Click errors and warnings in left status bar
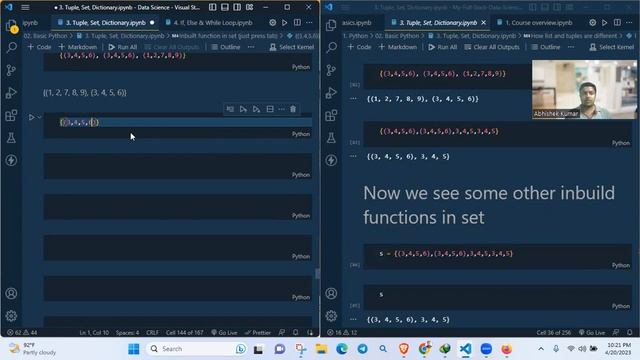This screenshot has height=360, width=640. click(22, 333)
